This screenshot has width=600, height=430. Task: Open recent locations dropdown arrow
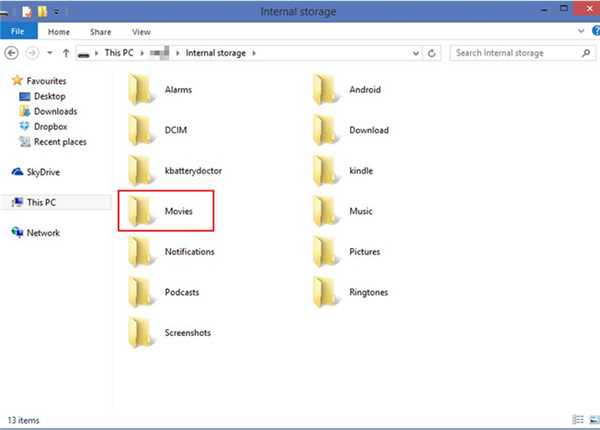(x=50, y=53)
